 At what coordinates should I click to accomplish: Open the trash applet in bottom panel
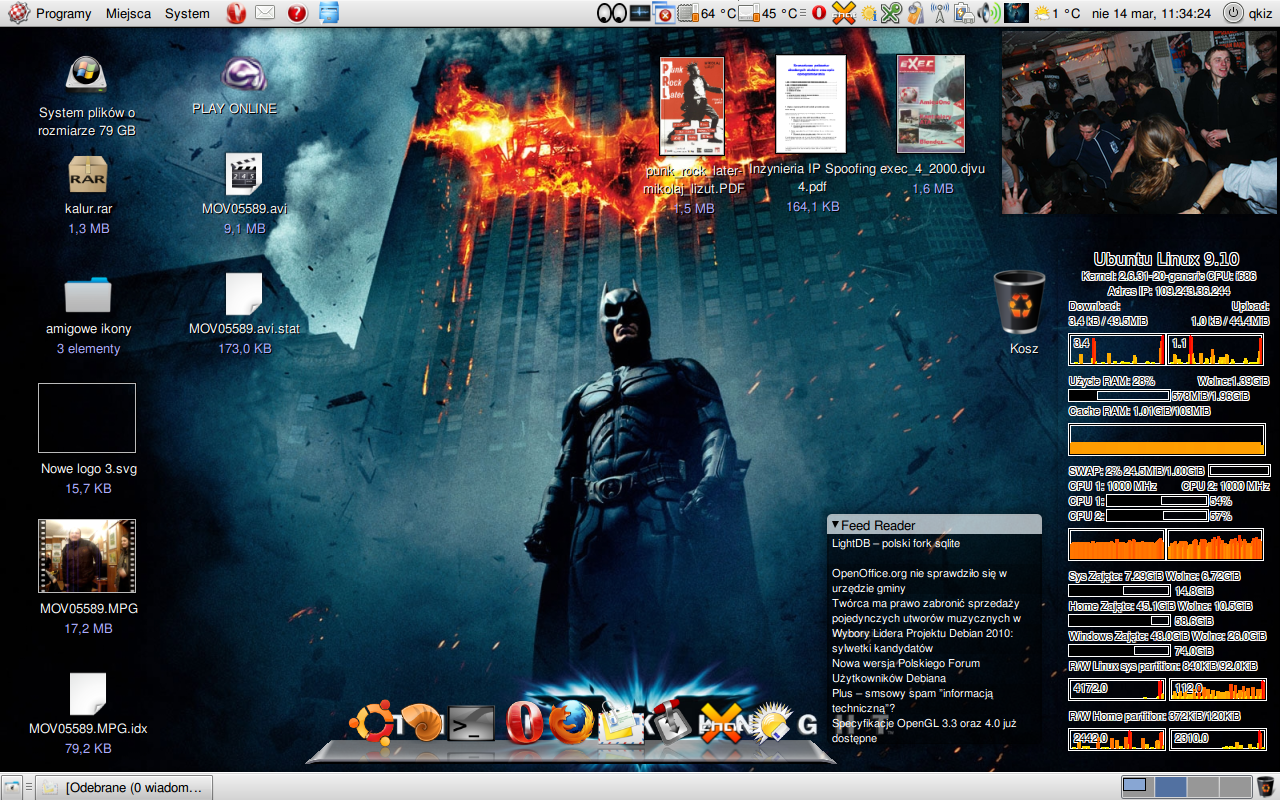pos(1266,786)
